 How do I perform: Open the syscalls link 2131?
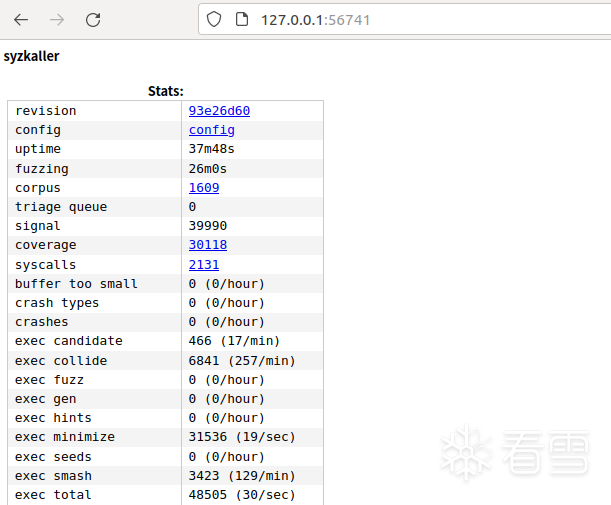pos(204,265)
